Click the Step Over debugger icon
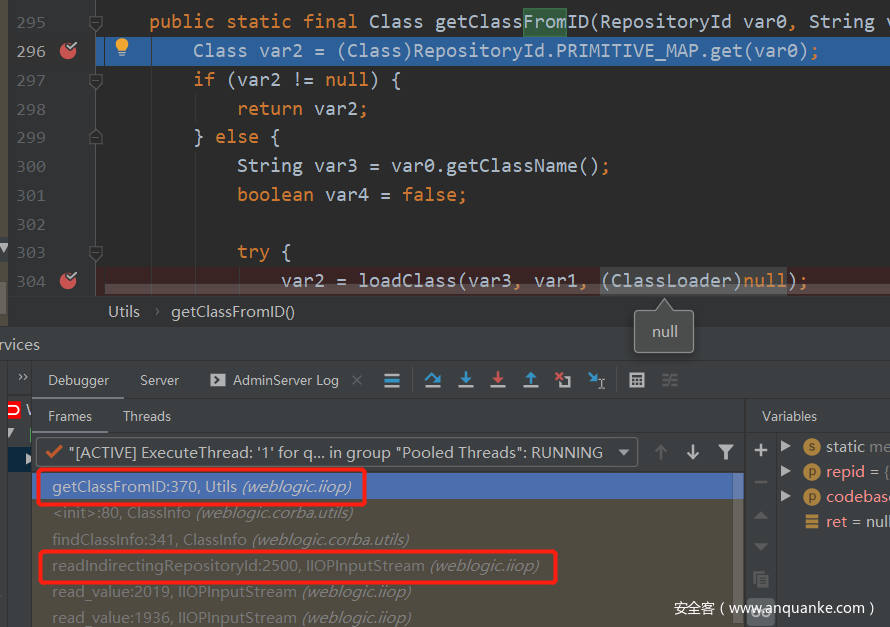890x627 pixels. point(433,380)
